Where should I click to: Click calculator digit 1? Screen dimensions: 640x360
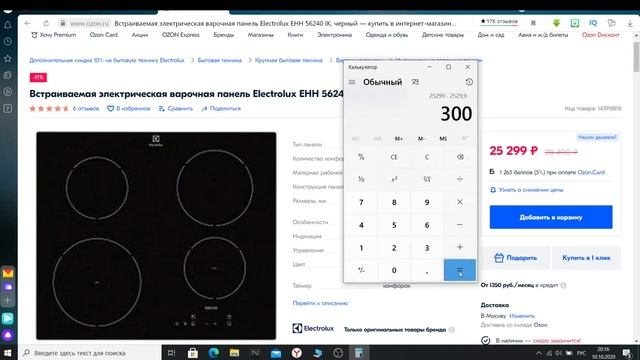click(x=361, y=248)
